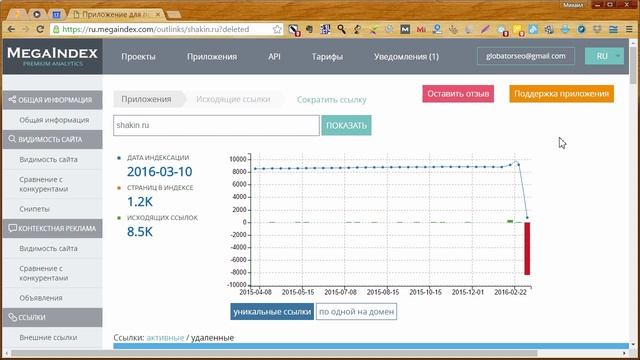Viewport: 640px width, 360px height.
Task: Click the small green bar on chart
Action: pos(510,221)
